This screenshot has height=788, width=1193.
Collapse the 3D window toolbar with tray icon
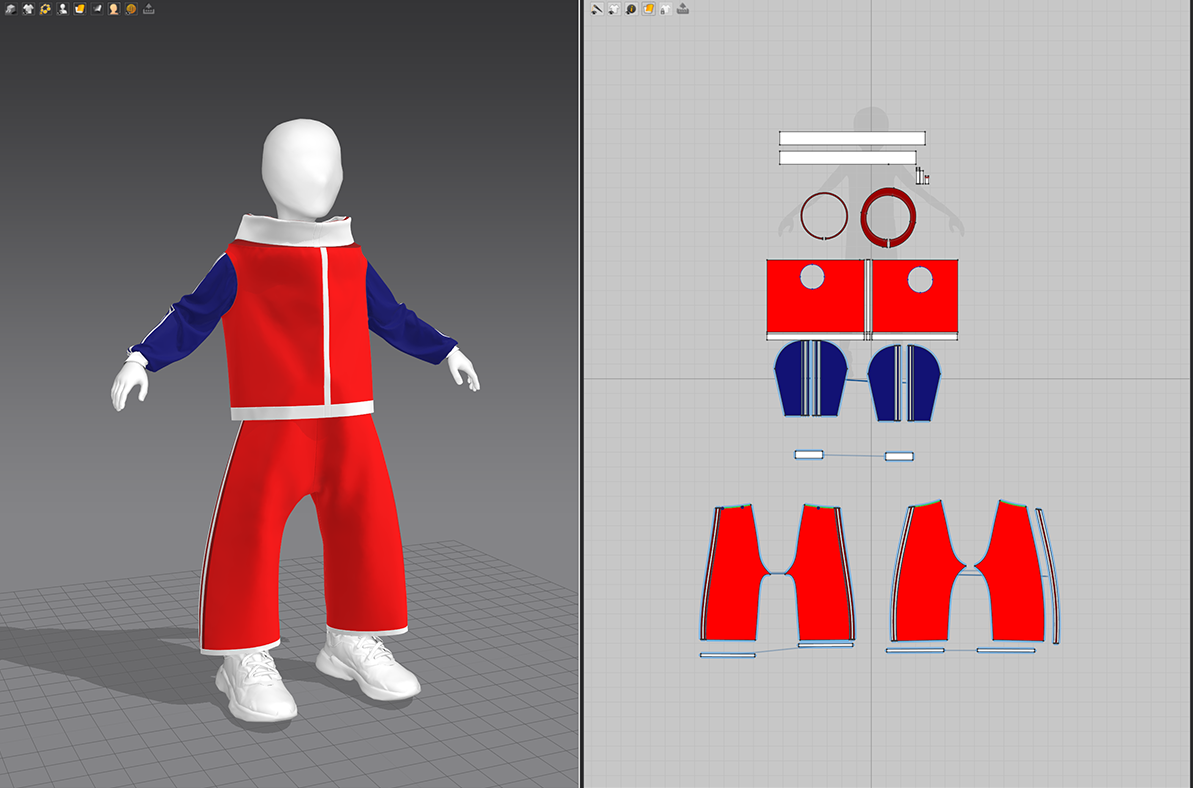[148, 9]
